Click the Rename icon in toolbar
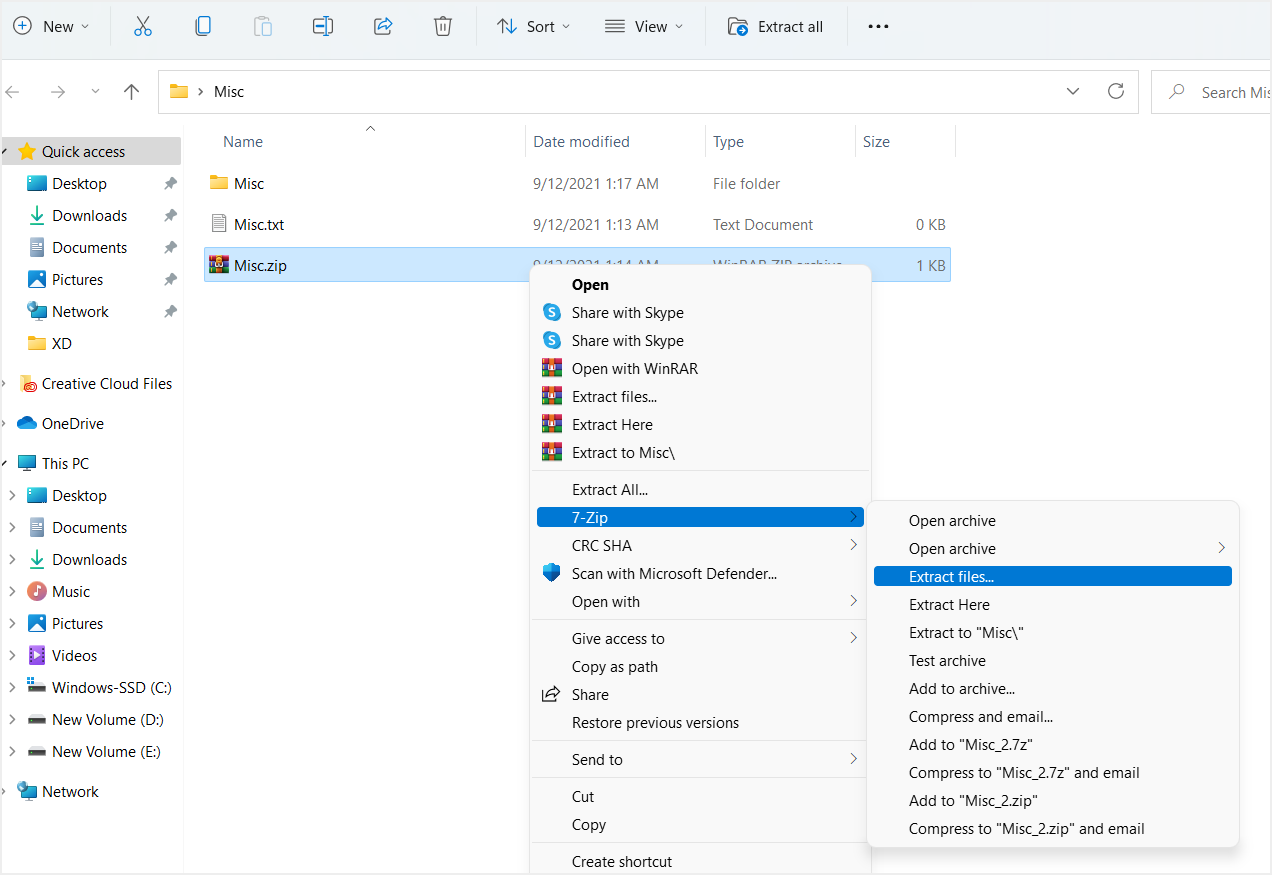Viewport: 1272px width, 875px height. [x=323, y=27]
